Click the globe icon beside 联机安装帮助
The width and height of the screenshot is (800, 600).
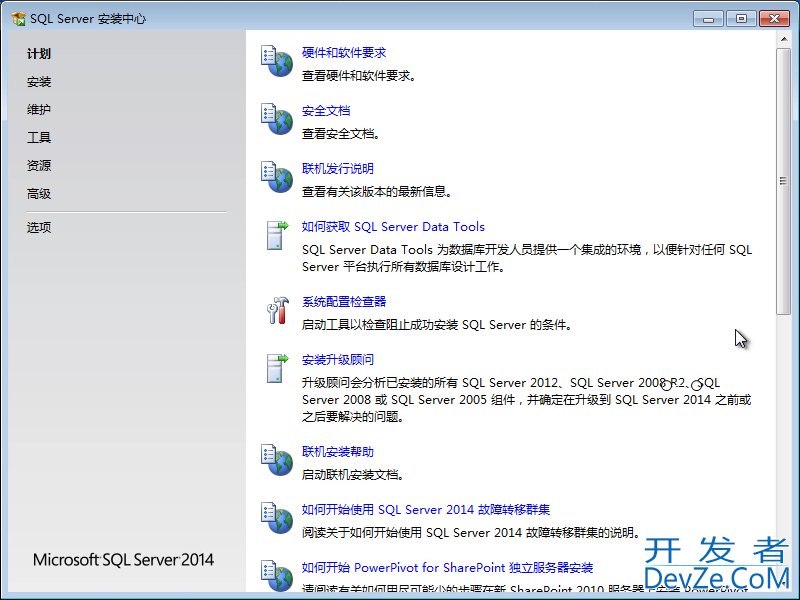point(277,460)
